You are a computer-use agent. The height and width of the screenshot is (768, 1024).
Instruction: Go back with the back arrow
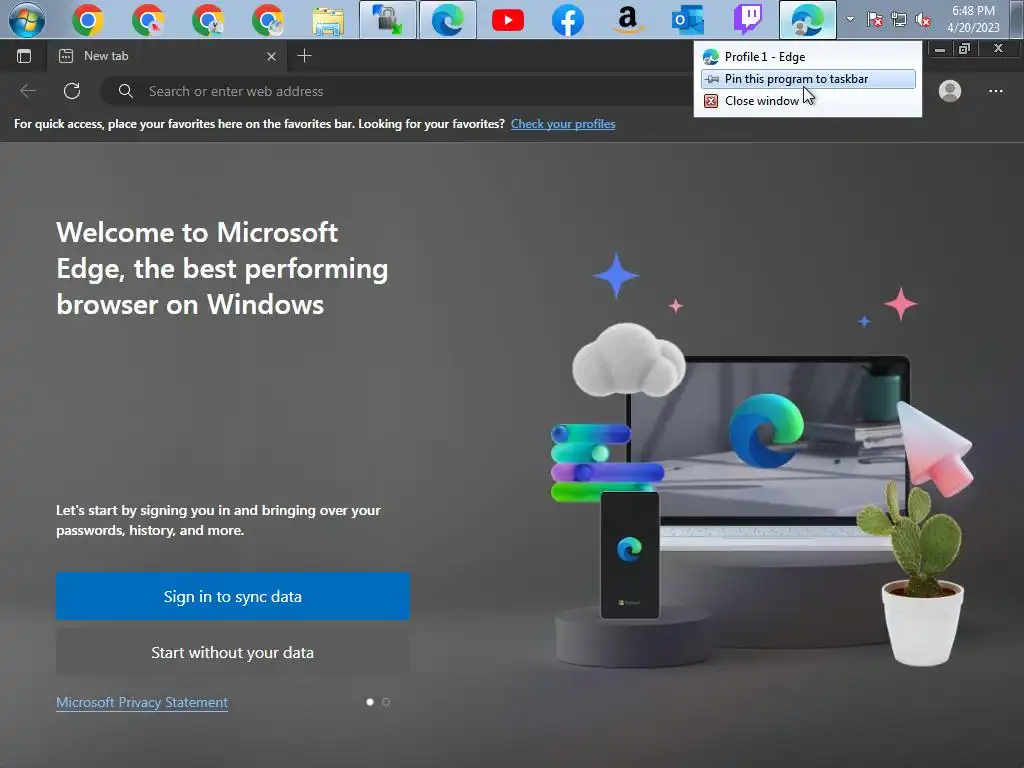click(x=27, y=91)
